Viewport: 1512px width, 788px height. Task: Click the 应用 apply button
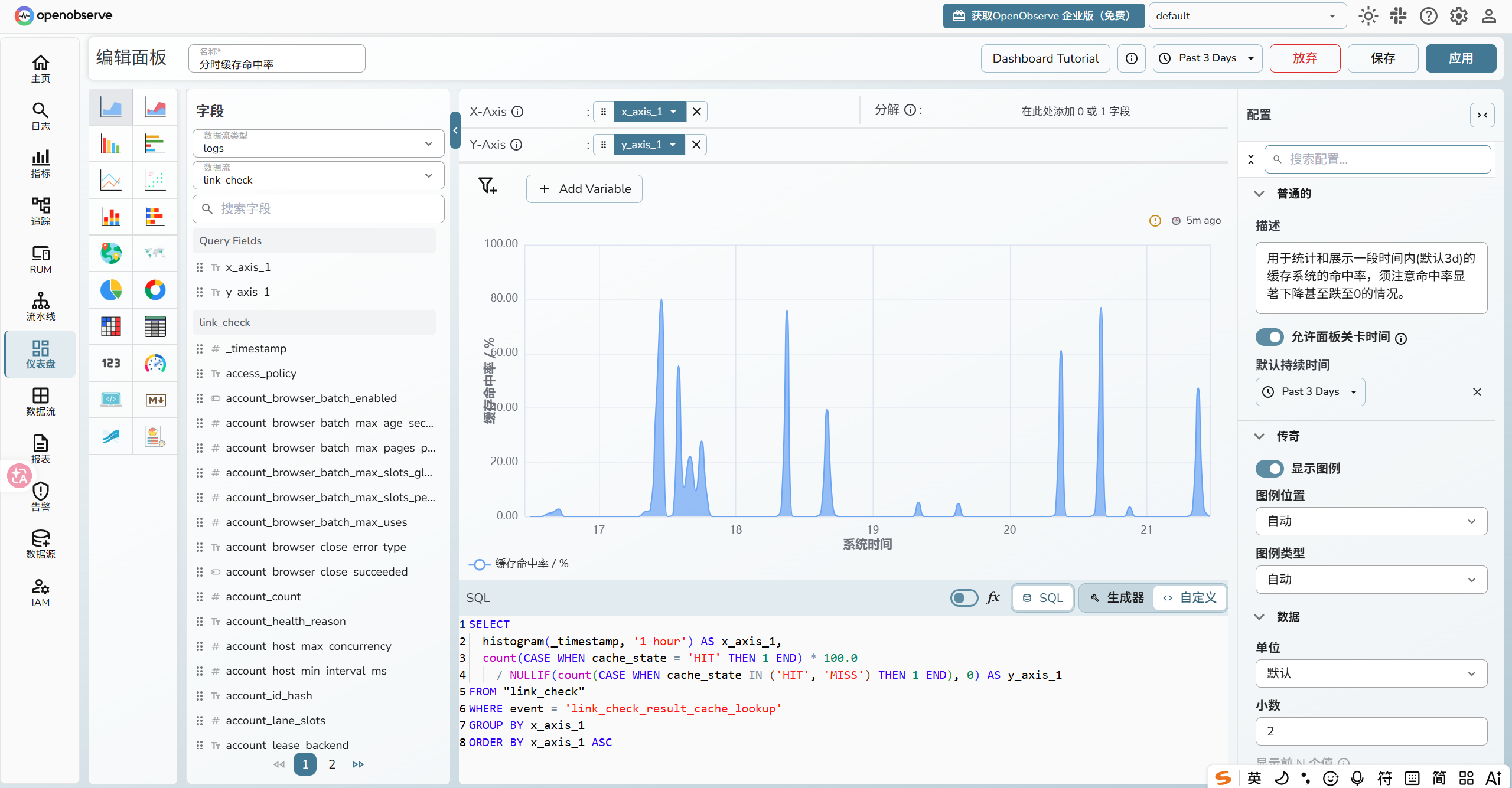pyautogui.click(x=1461, y=58)
